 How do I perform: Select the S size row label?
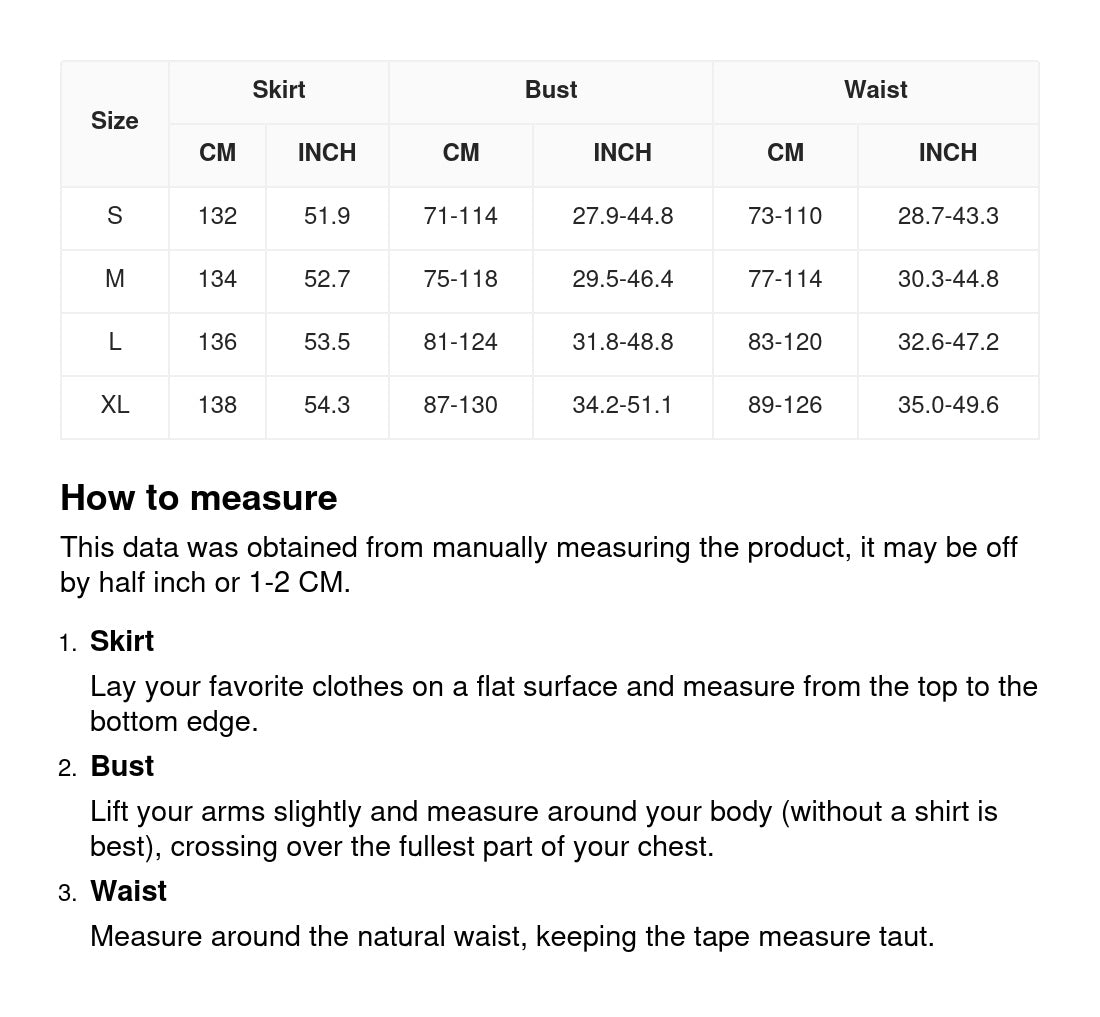[115, 216]
